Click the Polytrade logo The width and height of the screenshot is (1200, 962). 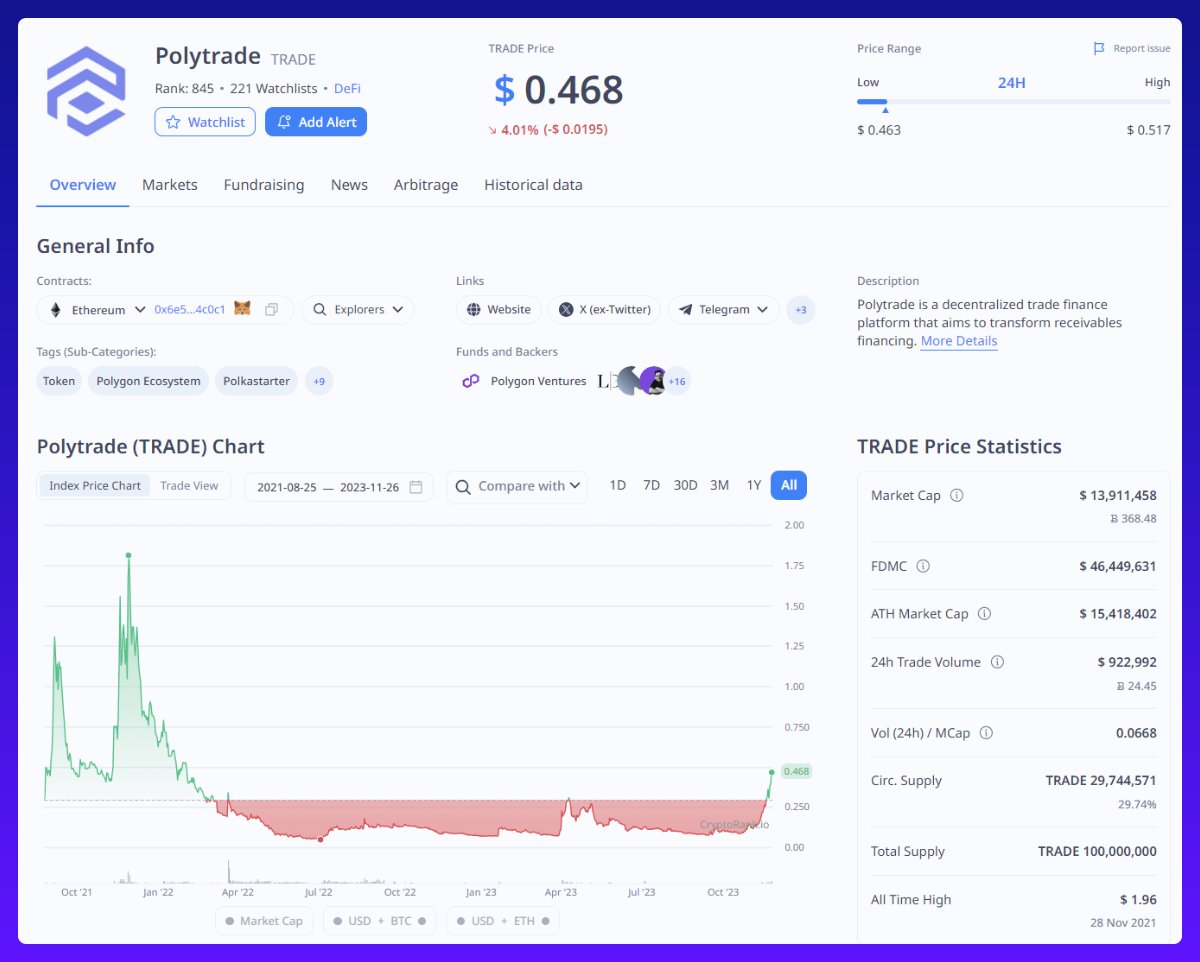click(86, 91)
